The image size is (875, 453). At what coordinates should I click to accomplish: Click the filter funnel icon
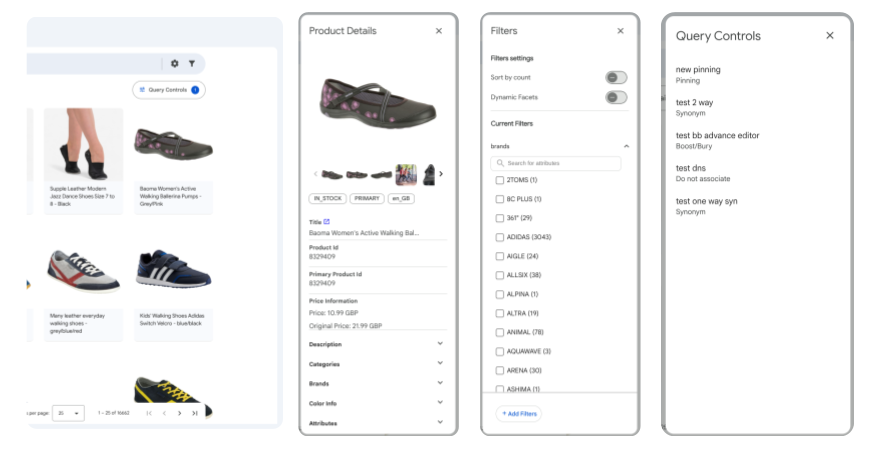tap(191, 64)
